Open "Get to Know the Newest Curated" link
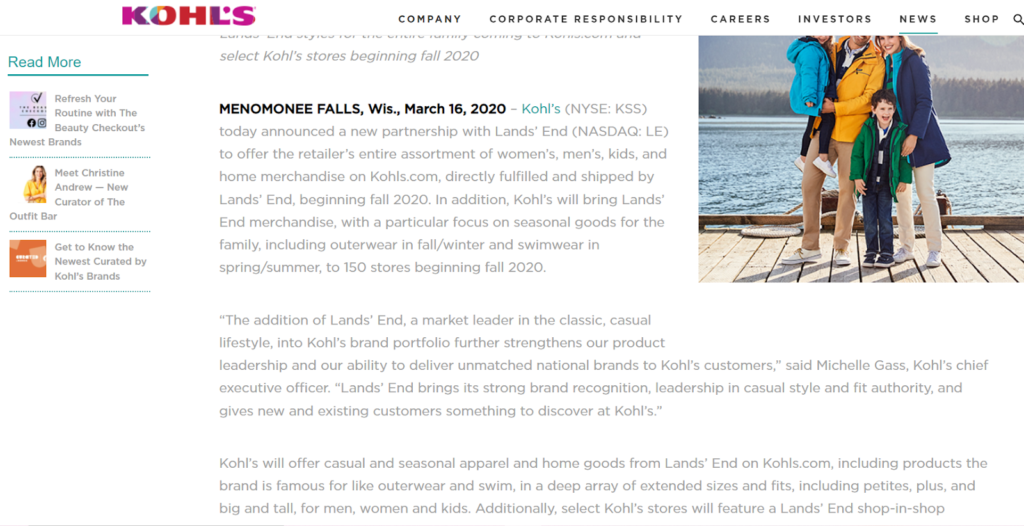The image size is (1024, 526). point(100,254)
